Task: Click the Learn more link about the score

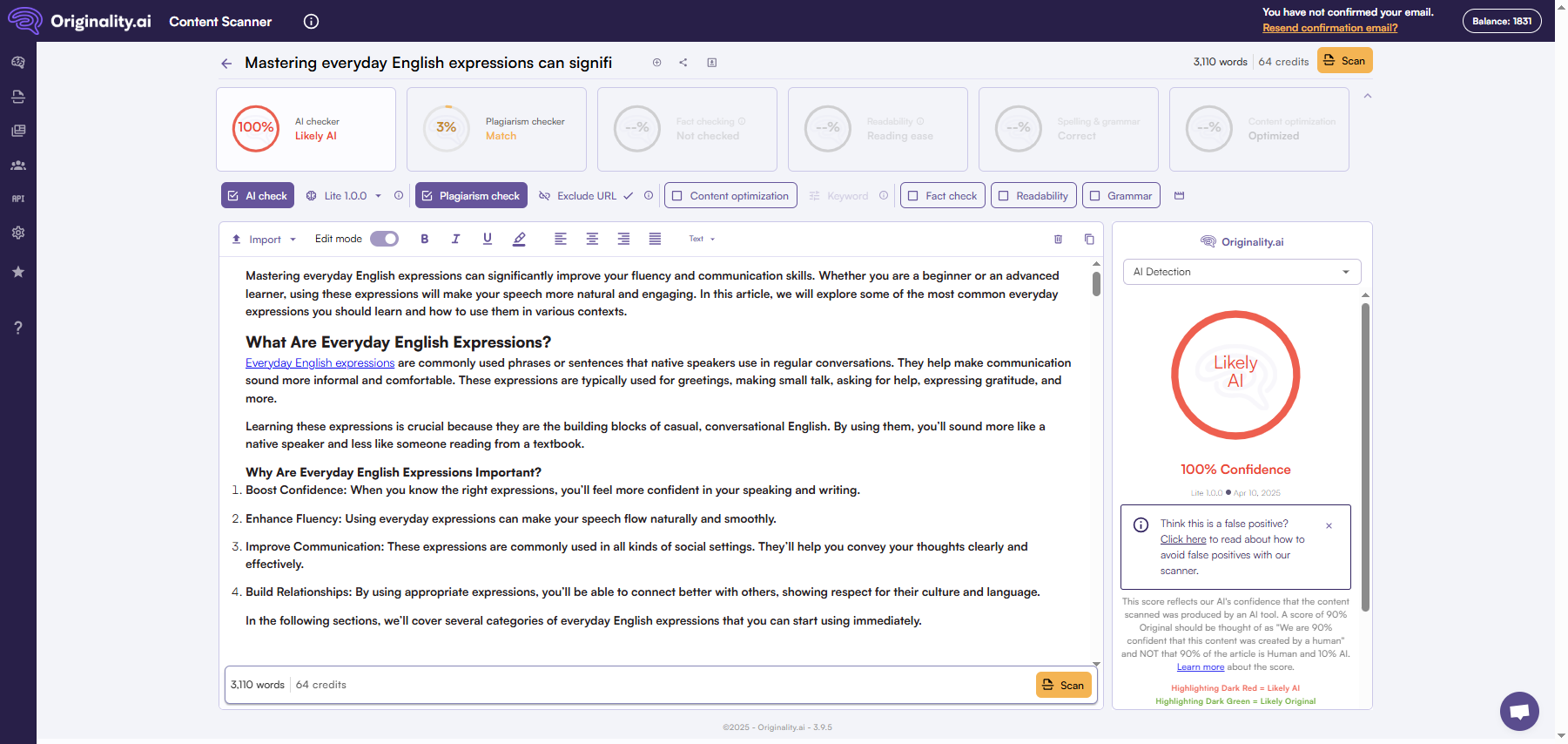Action: point(1200,667)
